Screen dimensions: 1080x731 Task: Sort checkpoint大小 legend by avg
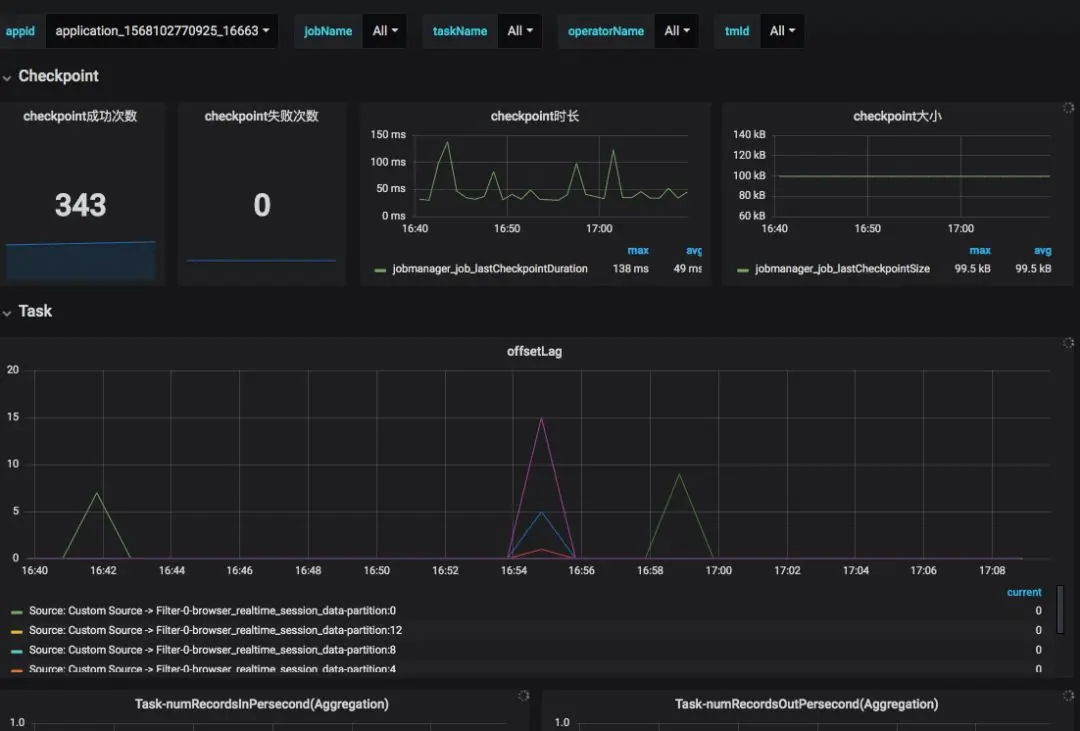[1042, 251]
